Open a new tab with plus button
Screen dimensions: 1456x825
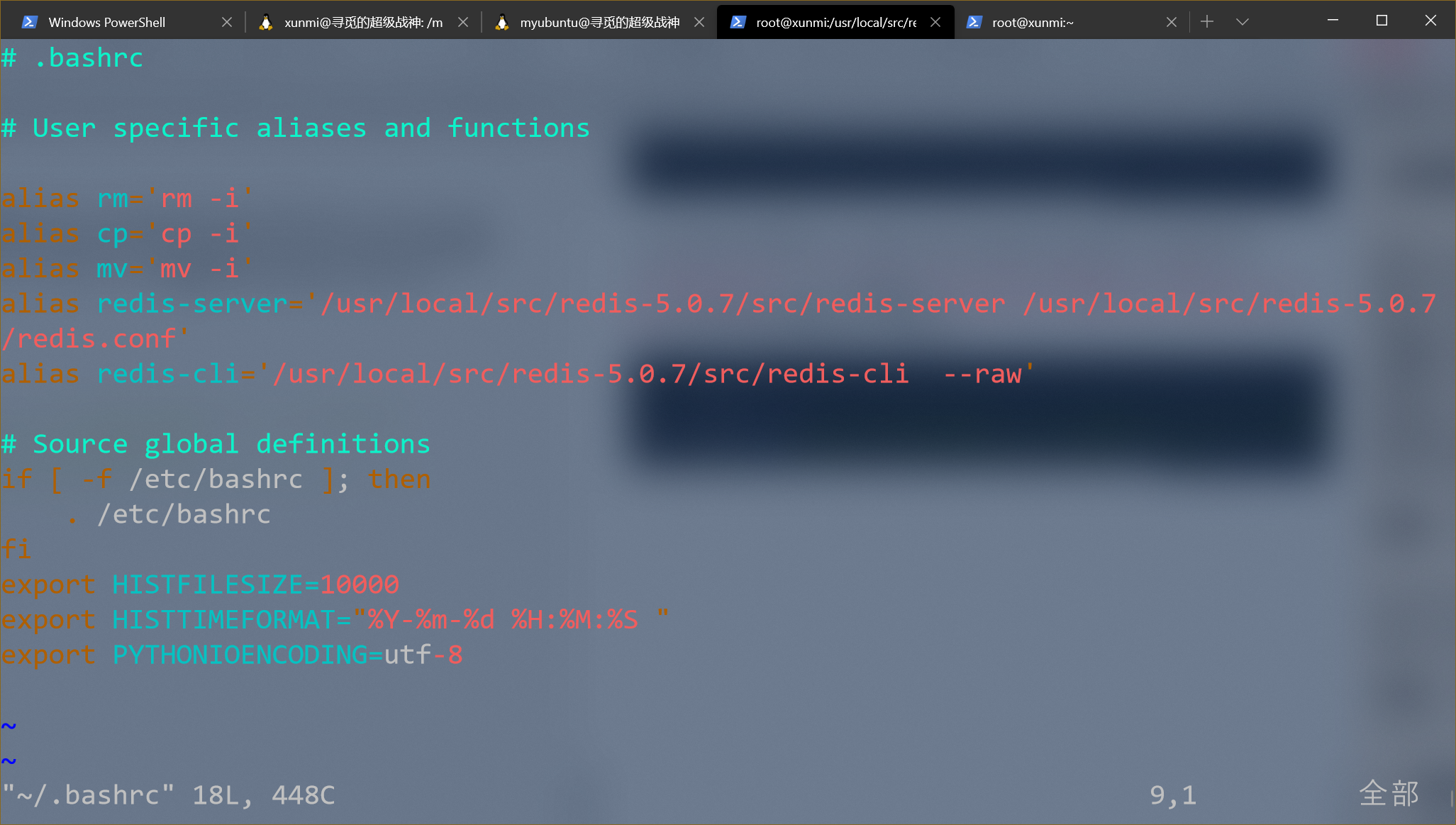click(x=1207, y=22)
